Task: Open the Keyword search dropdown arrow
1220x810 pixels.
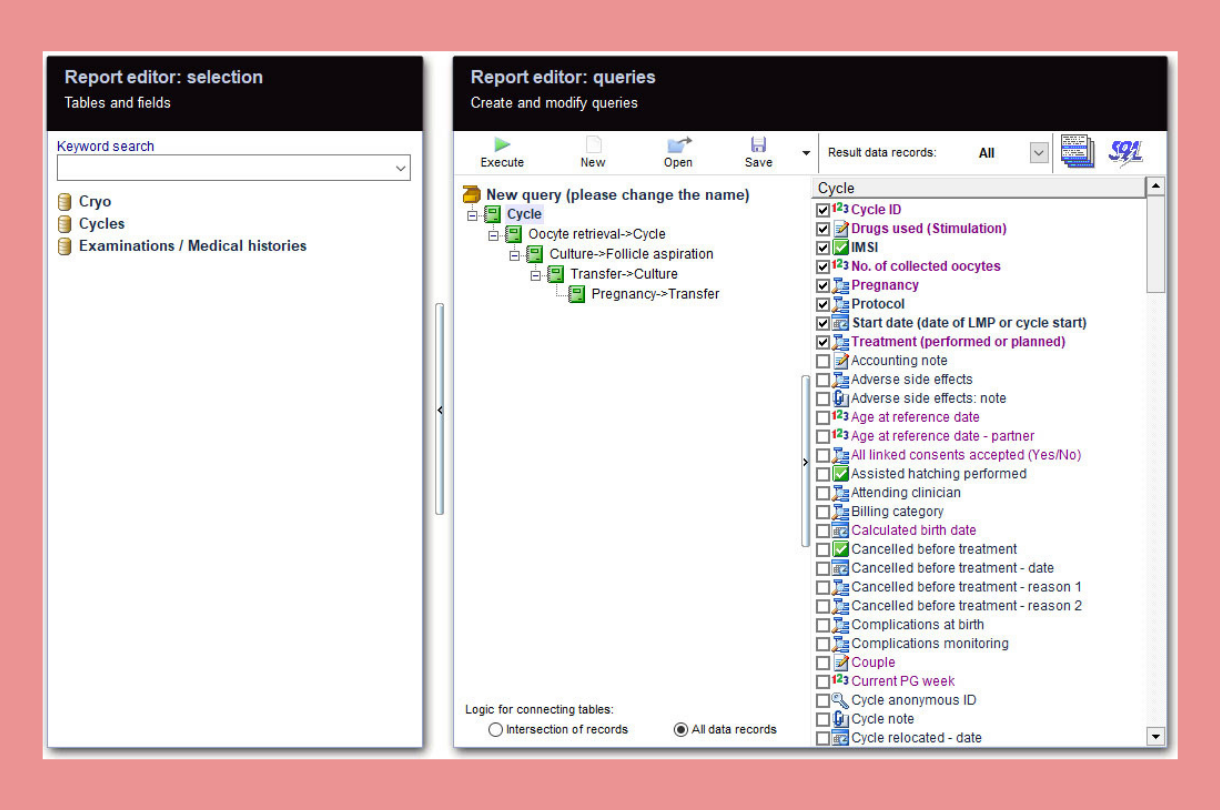Action: [401, 168]
